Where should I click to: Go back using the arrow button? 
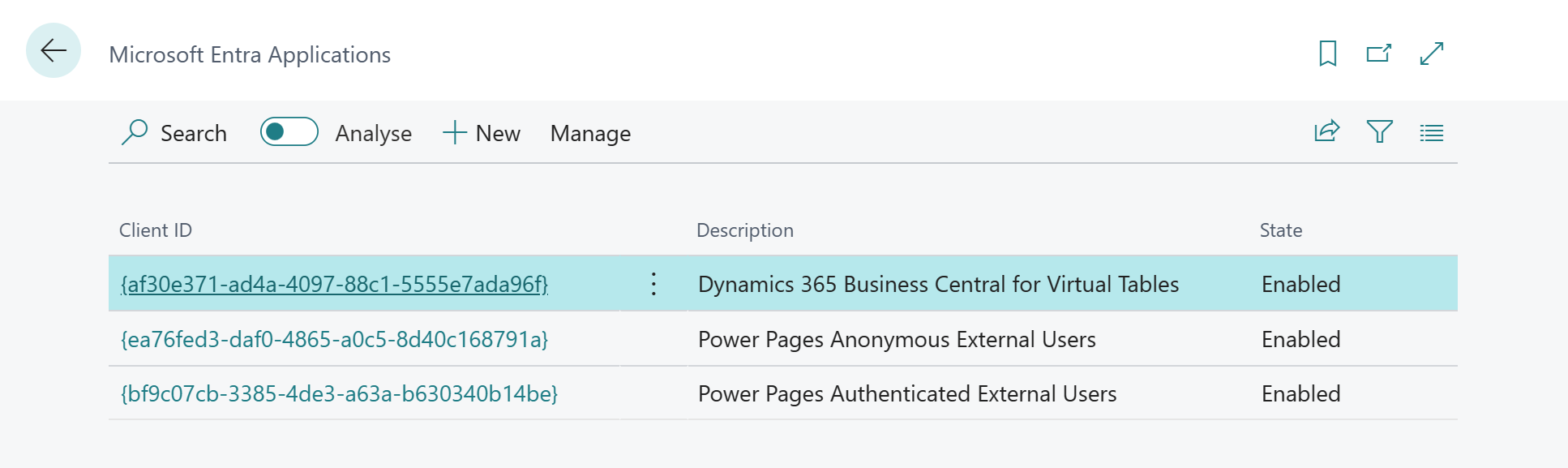54,50
